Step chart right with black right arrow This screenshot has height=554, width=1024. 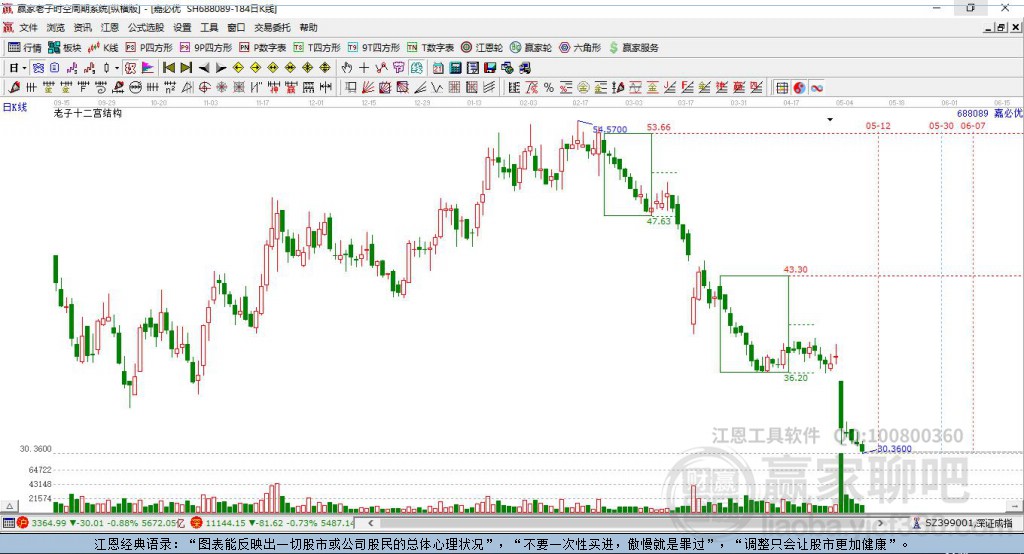coord(221,68)
